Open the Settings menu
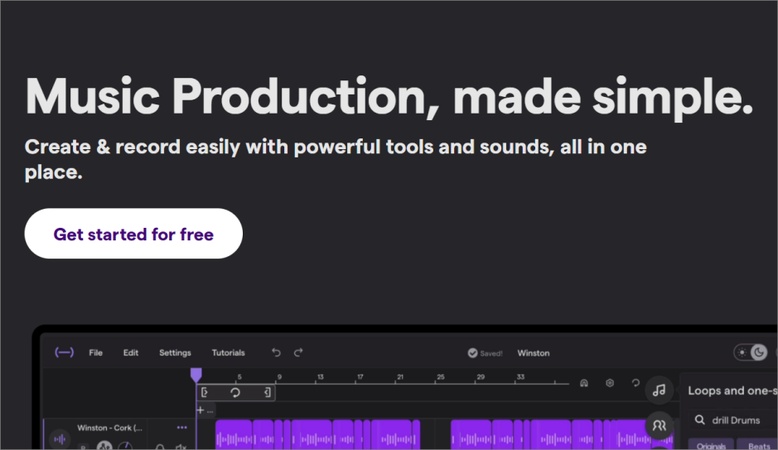Image resolution: width=778 pixels, height=450 pixels. tap(175, 353)
